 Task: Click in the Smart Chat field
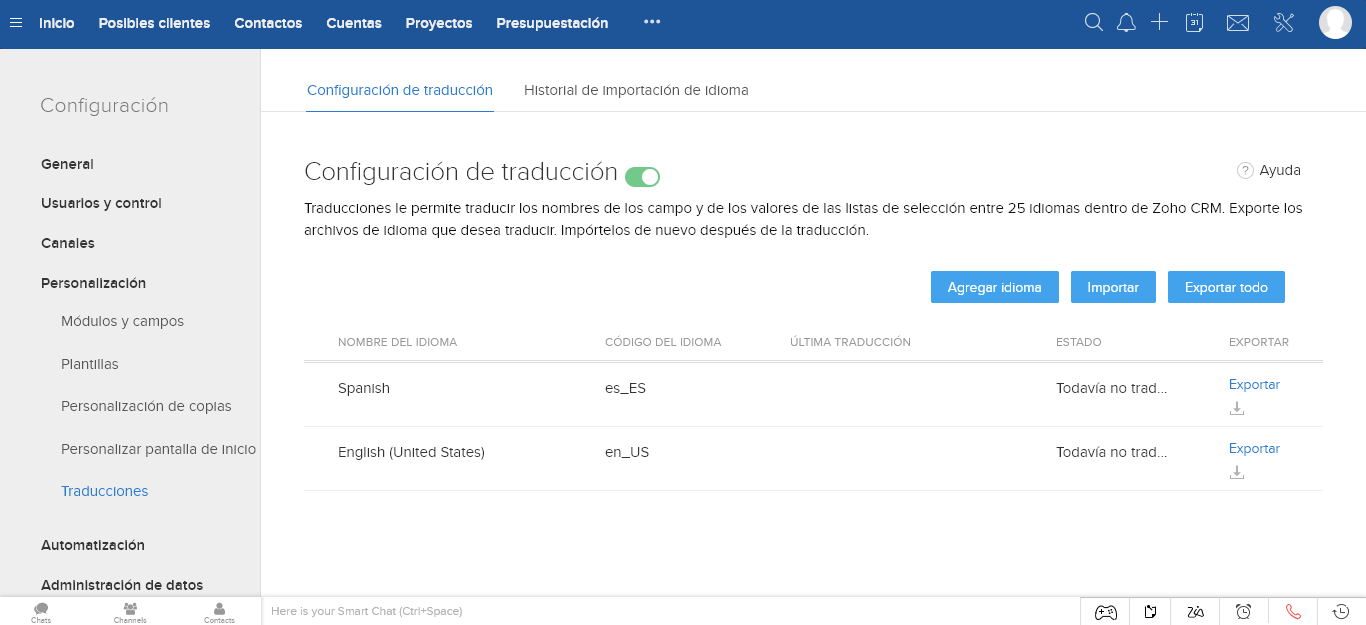[500, 611]
